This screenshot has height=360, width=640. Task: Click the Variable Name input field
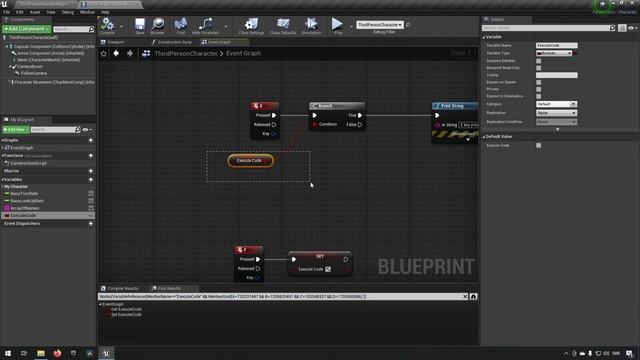pyautogui.click(x=556, y=45)
